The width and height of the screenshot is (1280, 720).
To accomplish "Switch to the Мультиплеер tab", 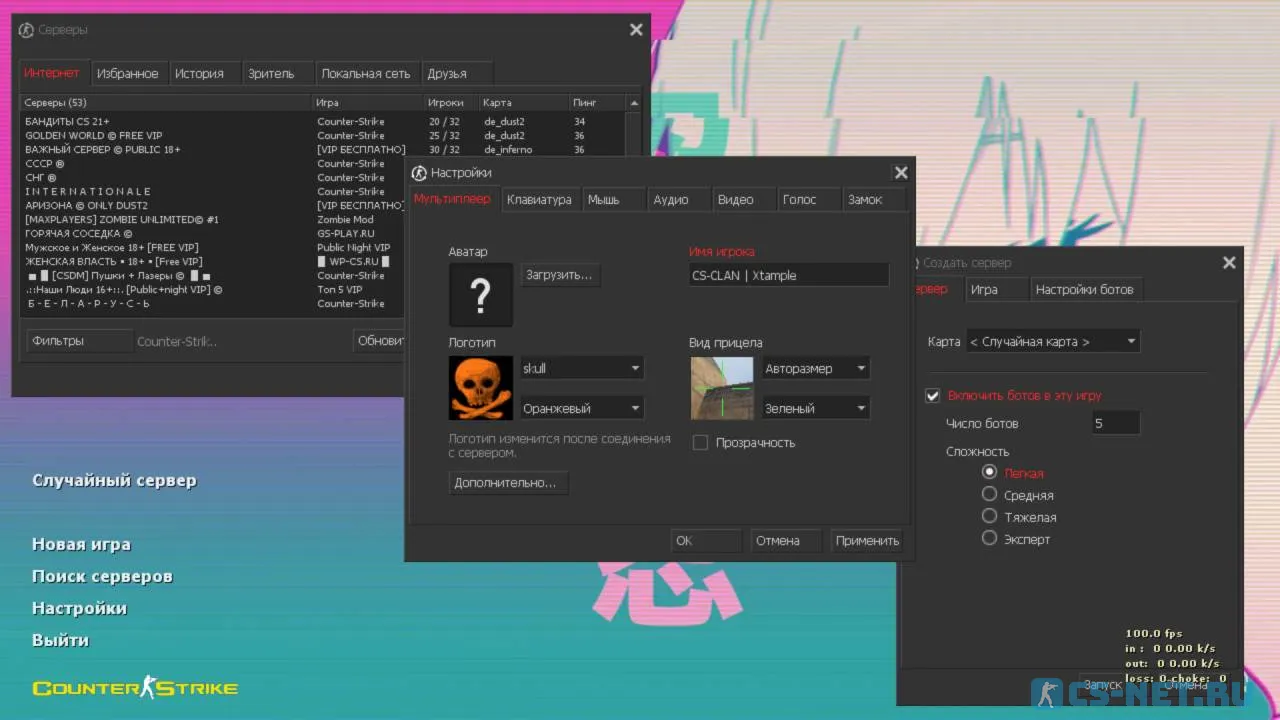I will pos(453,199).
